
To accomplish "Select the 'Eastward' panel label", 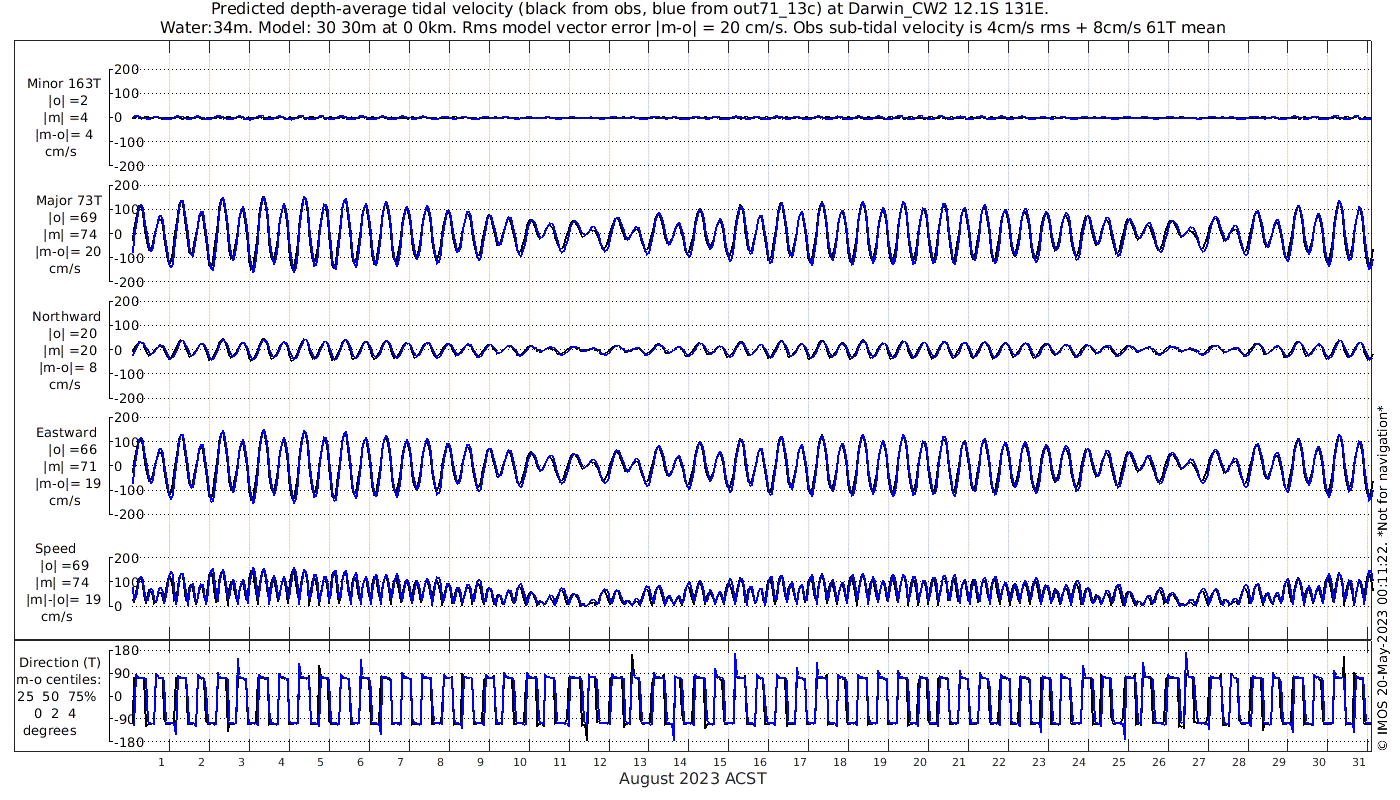I will pyautogui.click(x=66, y=433).
